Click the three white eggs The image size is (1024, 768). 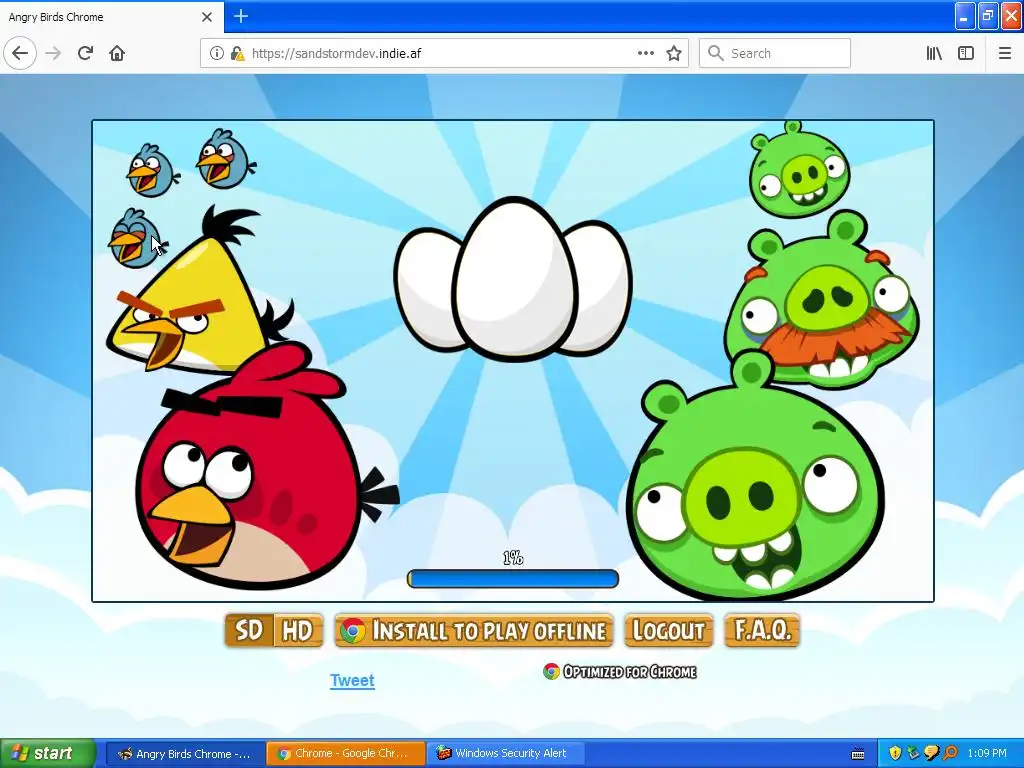pos(513,279)
